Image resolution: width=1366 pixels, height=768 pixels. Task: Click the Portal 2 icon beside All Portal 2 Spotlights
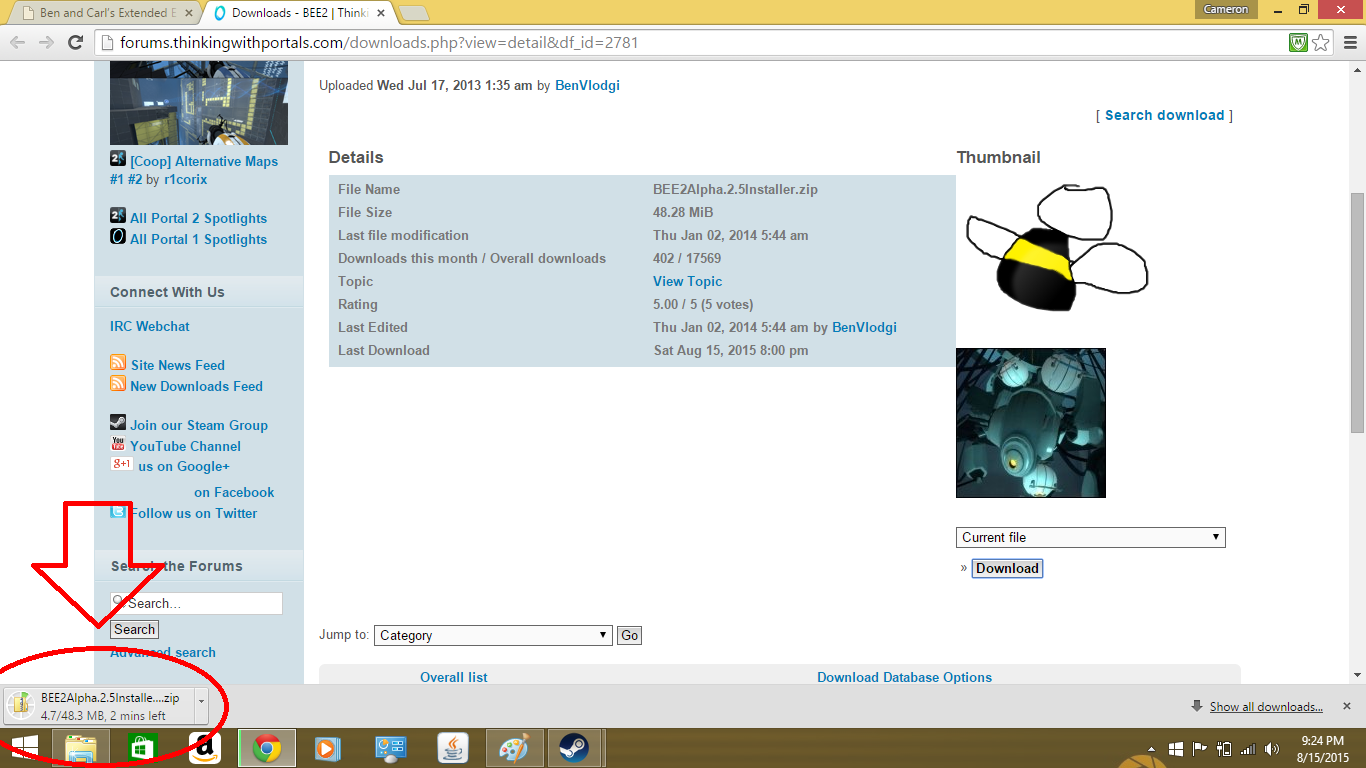tap(118, 216)
